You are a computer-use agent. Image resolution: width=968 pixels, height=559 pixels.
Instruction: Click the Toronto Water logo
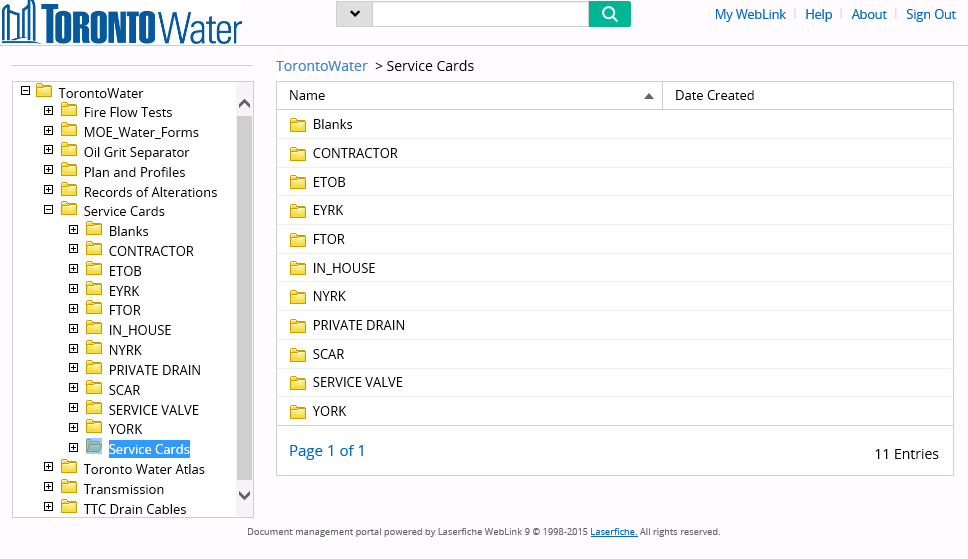point(122,23)
